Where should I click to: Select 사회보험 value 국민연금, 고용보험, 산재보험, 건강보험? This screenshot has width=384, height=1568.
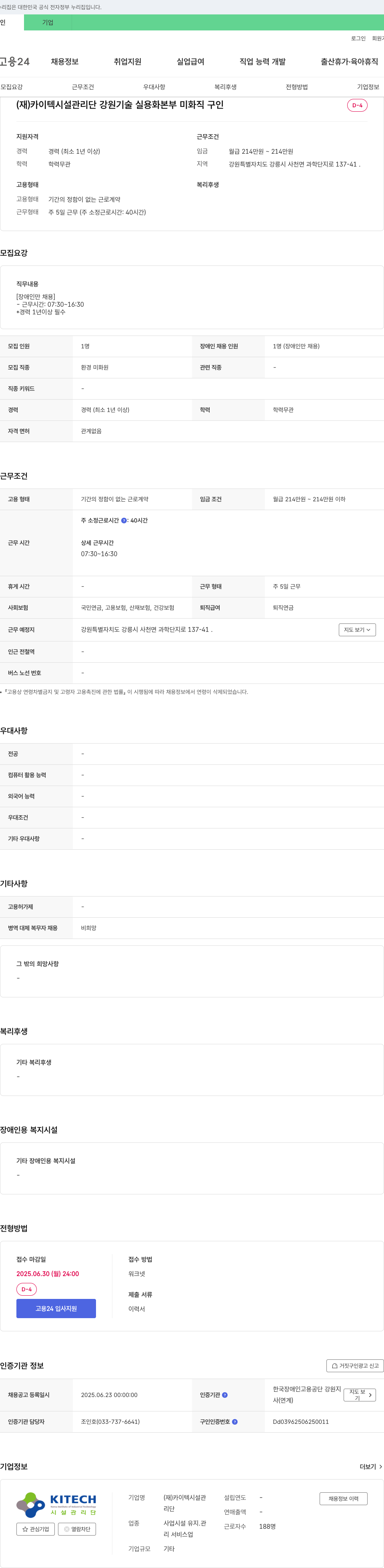[128, 607]
